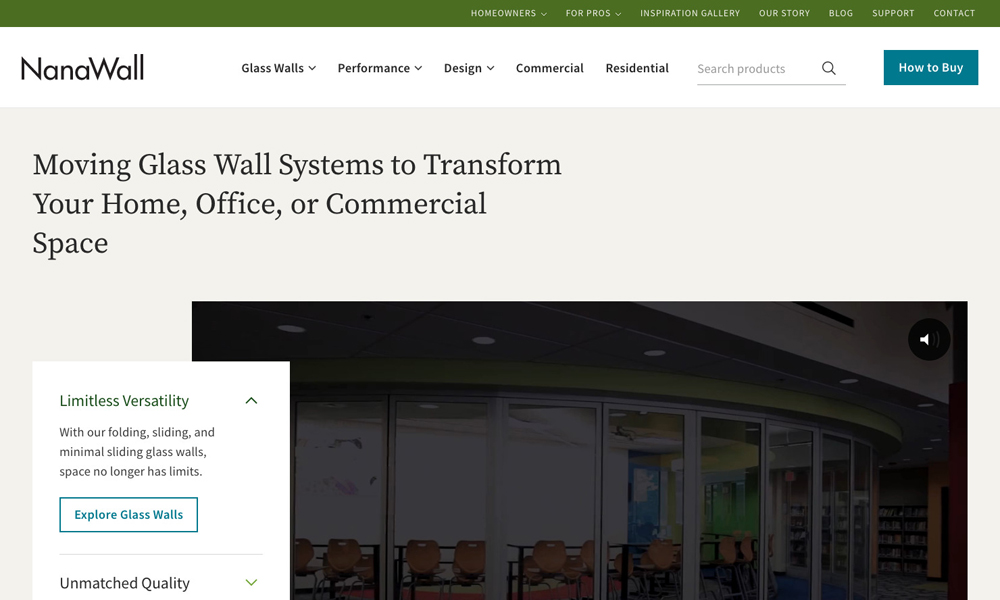The width and height of the screenshot is (1000, 600).
Task: Click the NanaWall logo
Action: pos(83,68)
